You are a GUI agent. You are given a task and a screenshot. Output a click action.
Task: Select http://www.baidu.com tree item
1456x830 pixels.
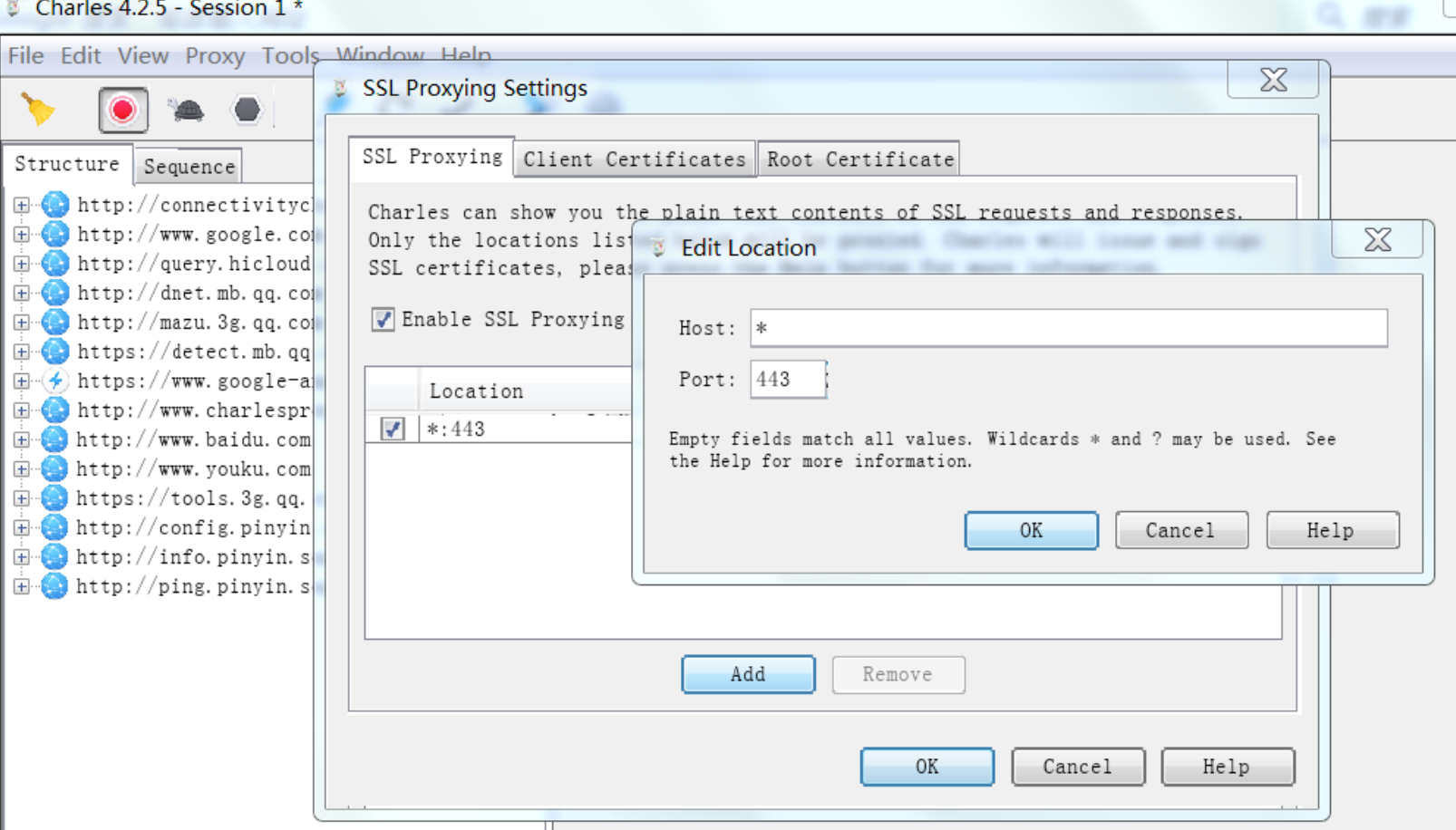click(x=193, y=439)
